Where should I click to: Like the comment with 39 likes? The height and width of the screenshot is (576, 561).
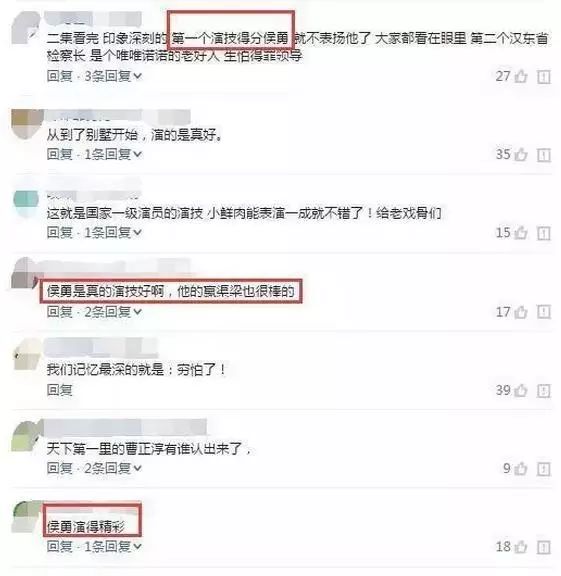click(x=521, y=390)
